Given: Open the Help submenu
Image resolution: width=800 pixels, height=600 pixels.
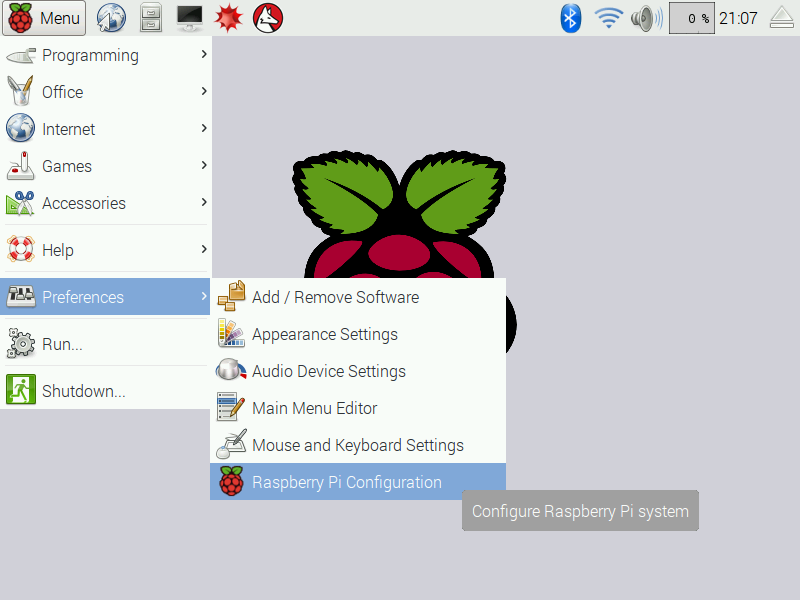Looking at the screenshot, I should pyautogui.click(x=106, y=250).
